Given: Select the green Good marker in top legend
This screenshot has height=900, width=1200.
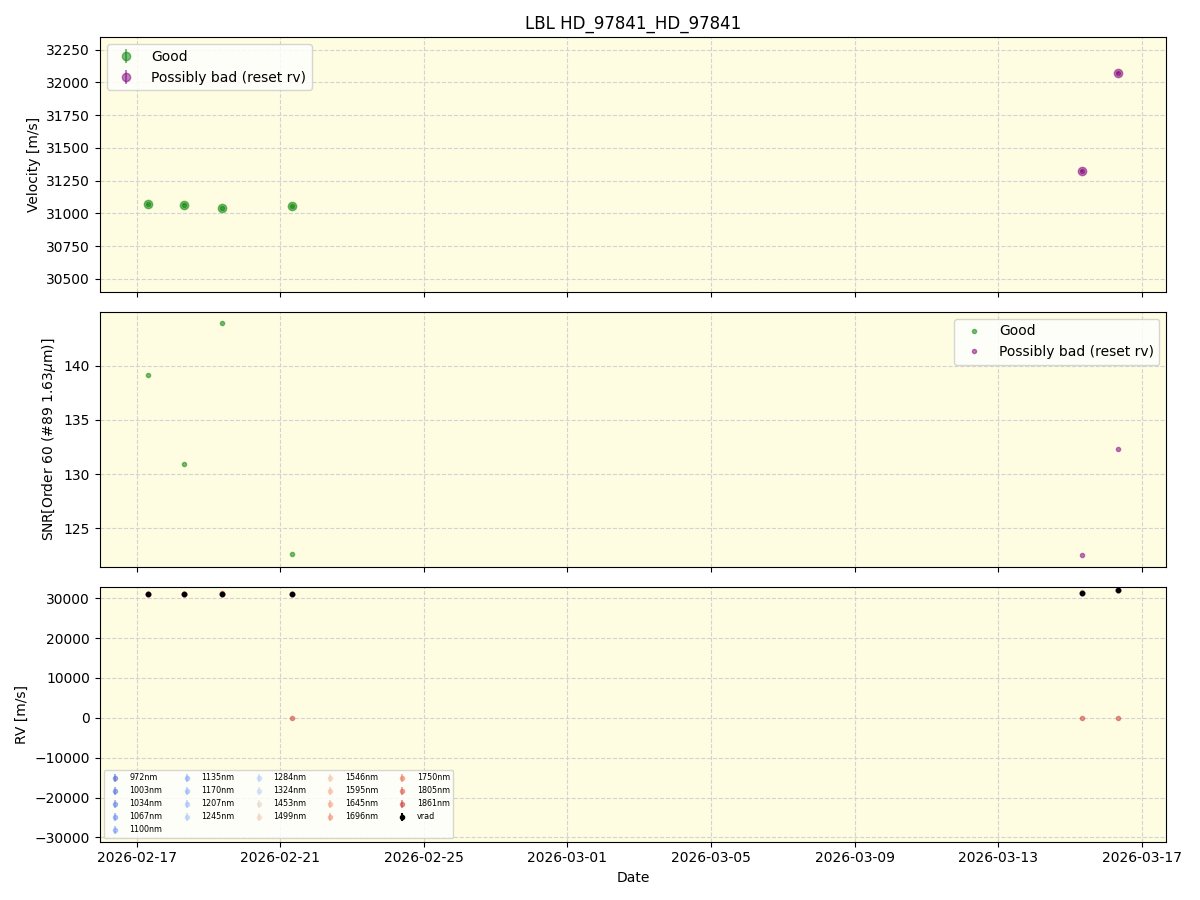Looking at the screenshot, I should coord(125,56).
